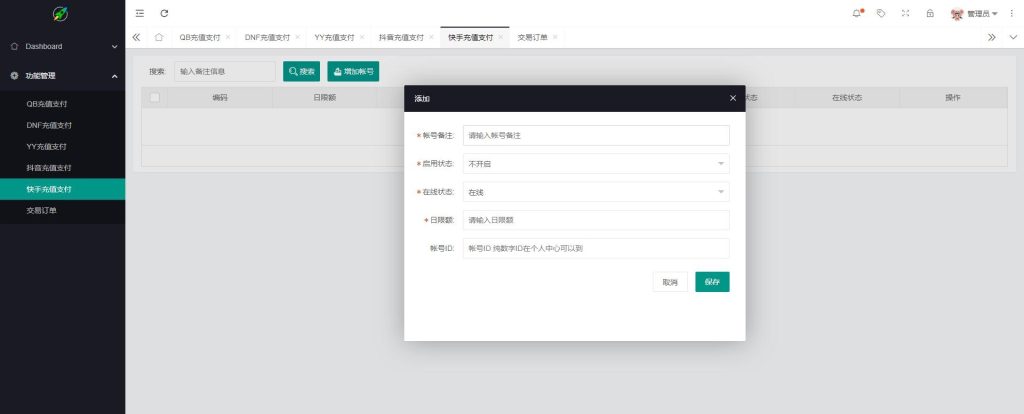Screen dimensions: 1024x414
Task: Go to the home tab icon
Action: coord(159,37)
